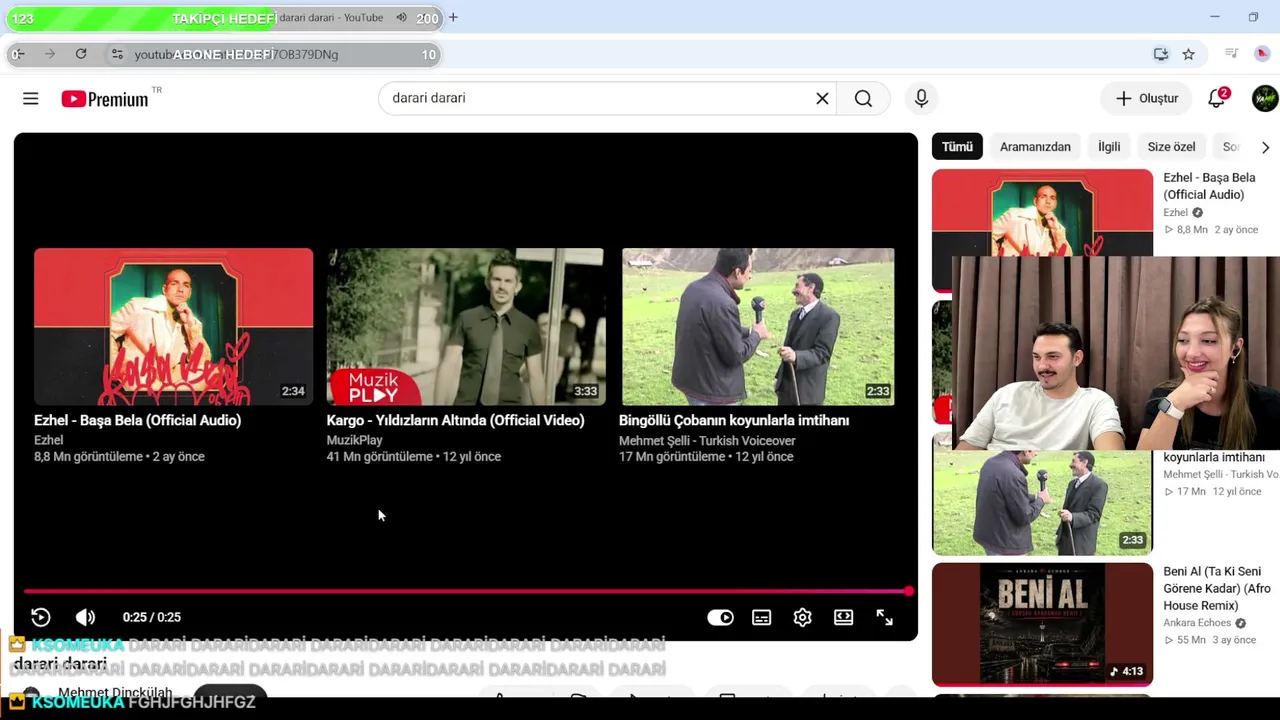Open the account avatar menu
Image resolution: width=1280 pixels, height=720 pixels.
[x=1265, y=98]
